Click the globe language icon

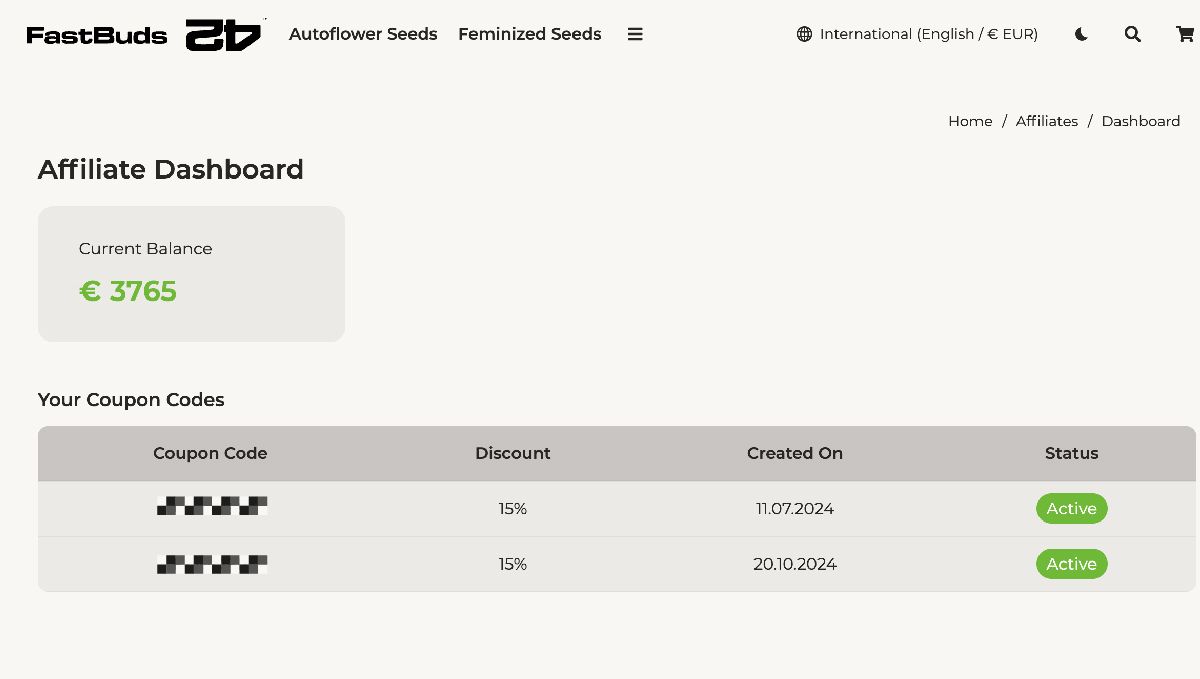pos(804,34)
